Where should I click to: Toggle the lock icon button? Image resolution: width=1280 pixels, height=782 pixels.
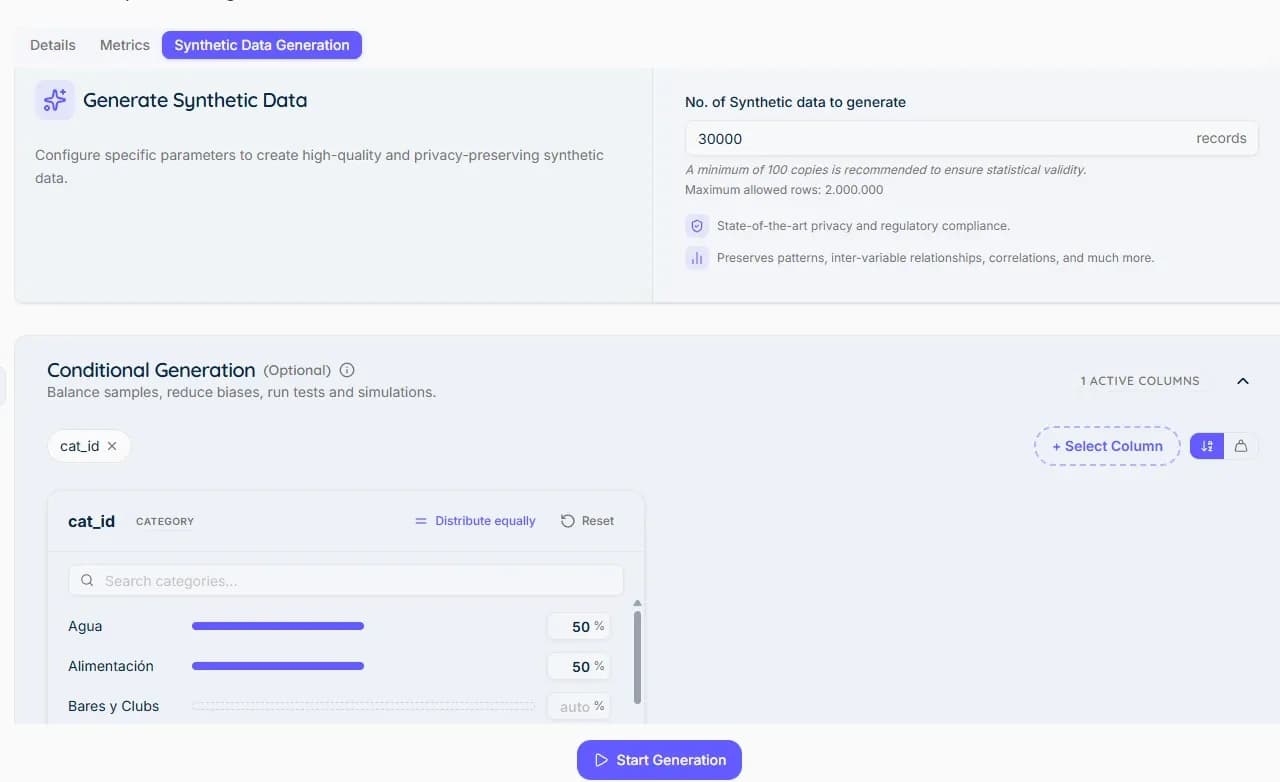(x=1241, y=446)
